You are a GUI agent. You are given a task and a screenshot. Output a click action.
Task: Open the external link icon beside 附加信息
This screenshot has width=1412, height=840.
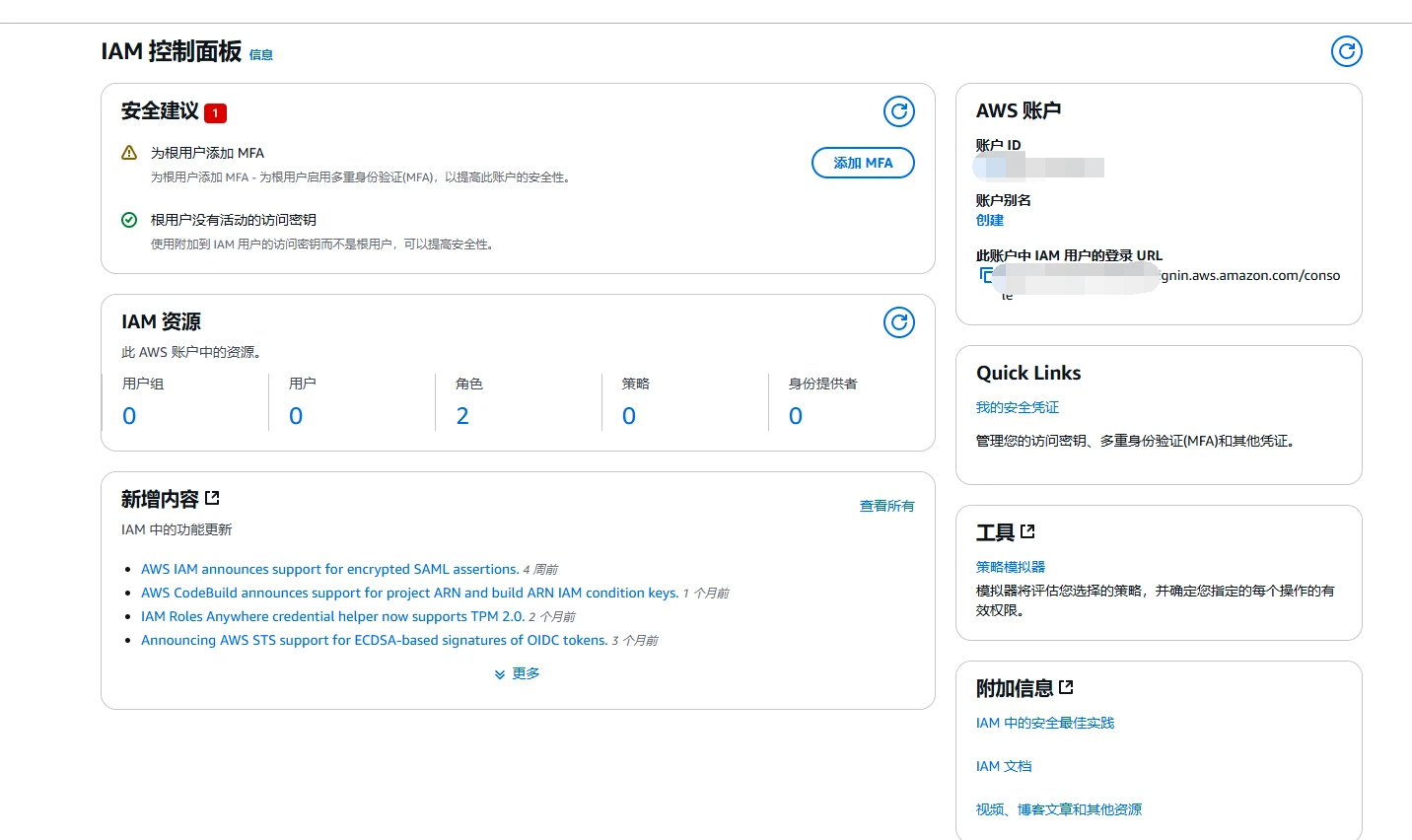pyautogui.click(x=1066, y=687)
